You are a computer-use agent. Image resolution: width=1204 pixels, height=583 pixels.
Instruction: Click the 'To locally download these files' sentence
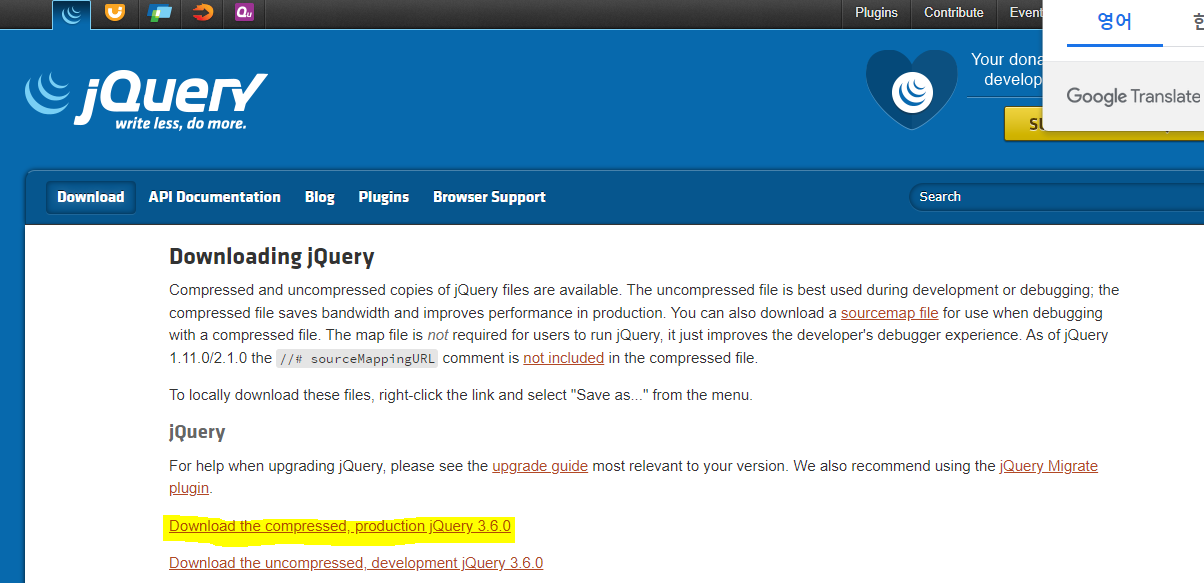[x=460, y=395]
